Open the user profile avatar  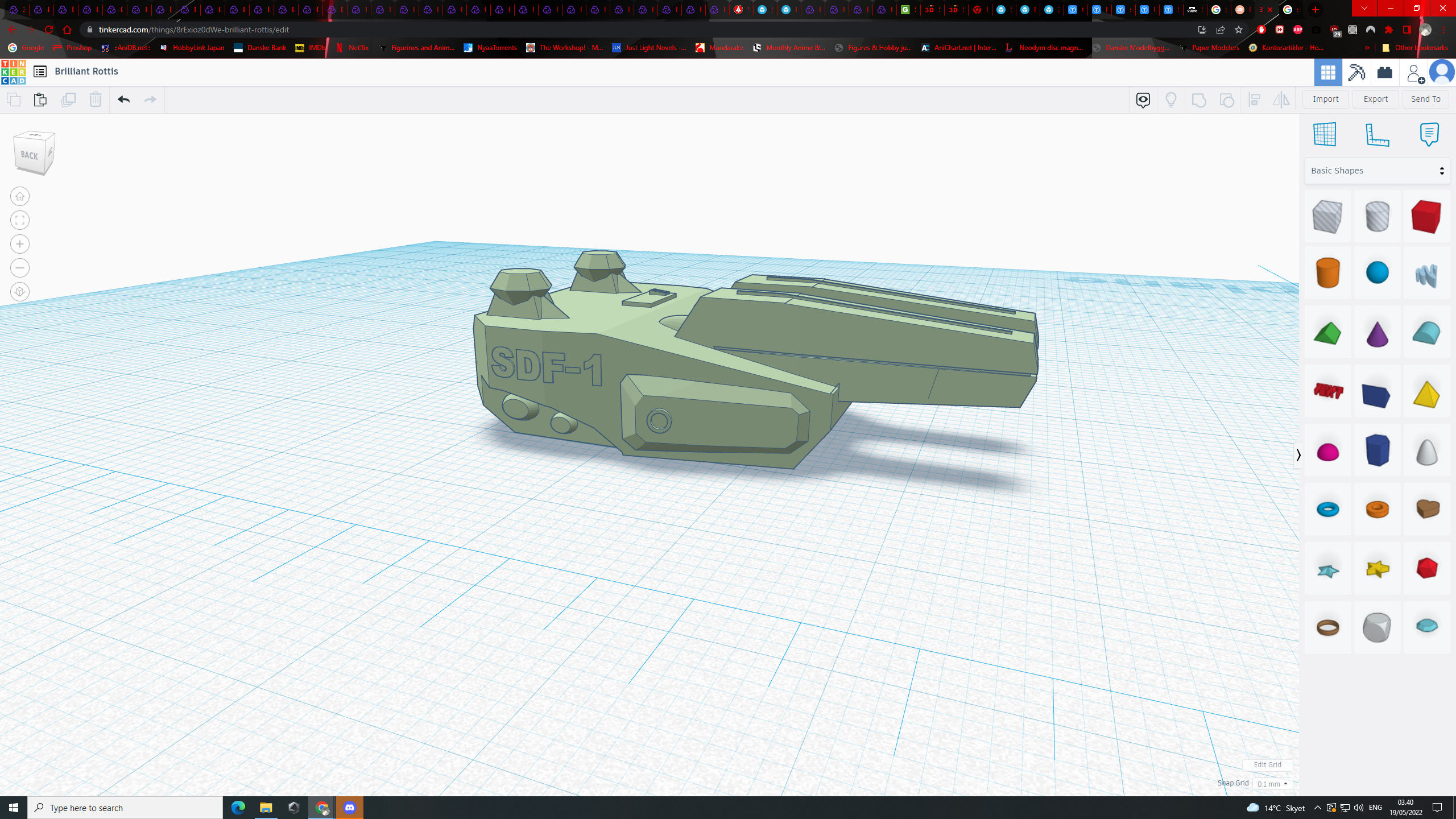click(x=1442, y=72)
